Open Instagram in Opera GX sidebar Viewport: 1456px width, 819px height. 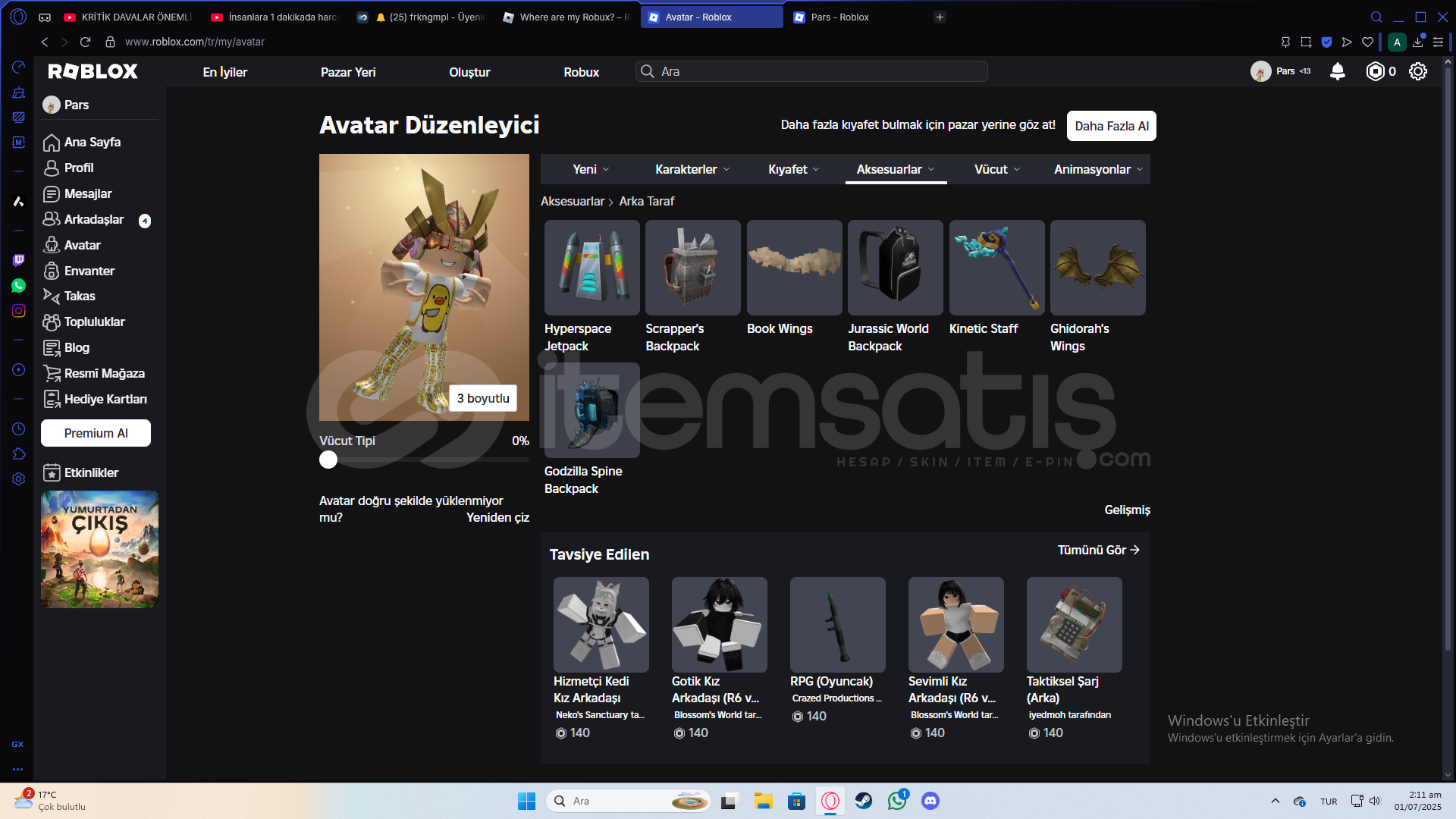[19, 311]
